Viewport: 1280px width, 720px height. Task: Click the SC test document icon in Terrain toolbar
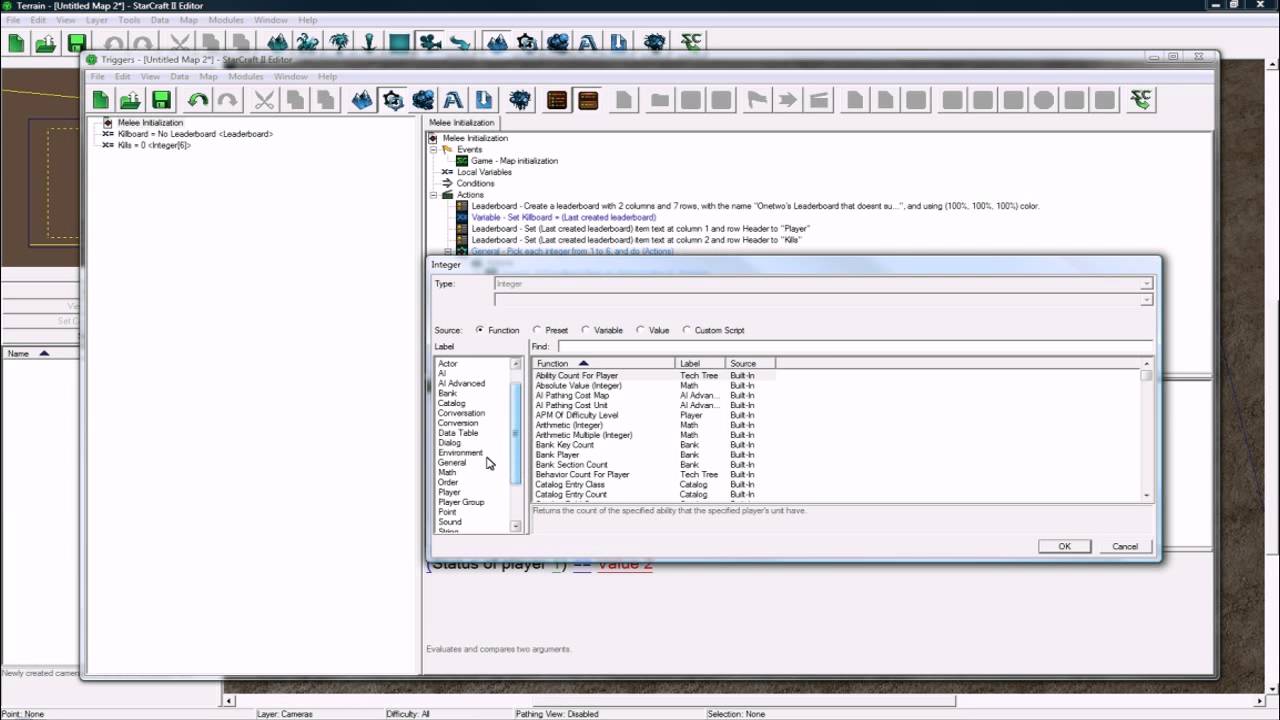point(691,42)
